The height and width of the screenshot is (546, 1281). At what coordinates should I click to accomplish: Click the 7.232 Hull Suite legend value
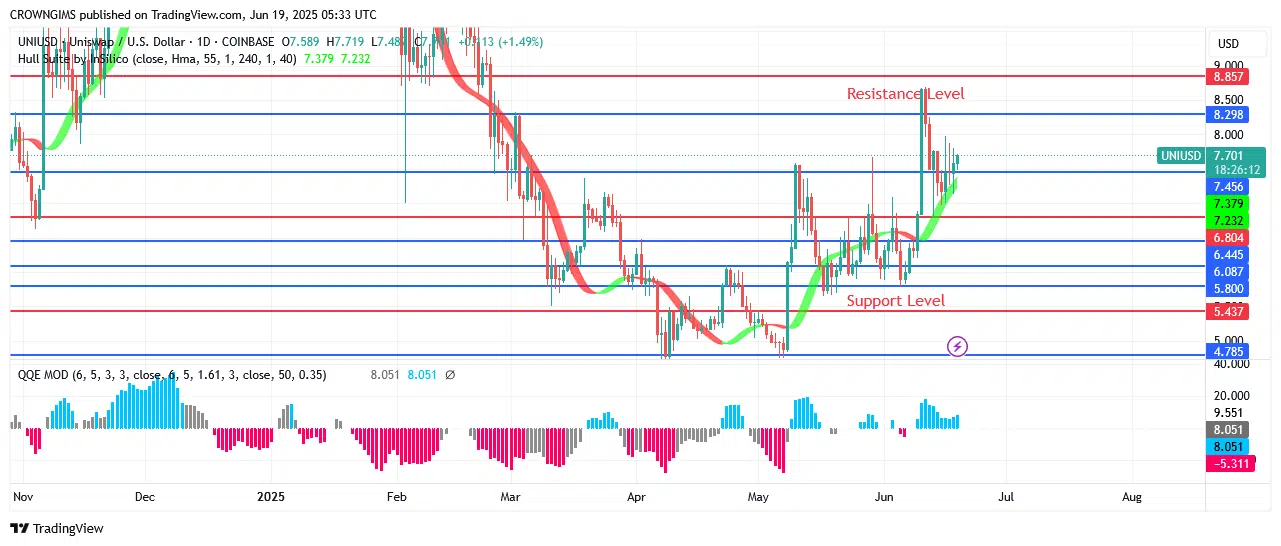pyautogui.click(x=355, y=59)
